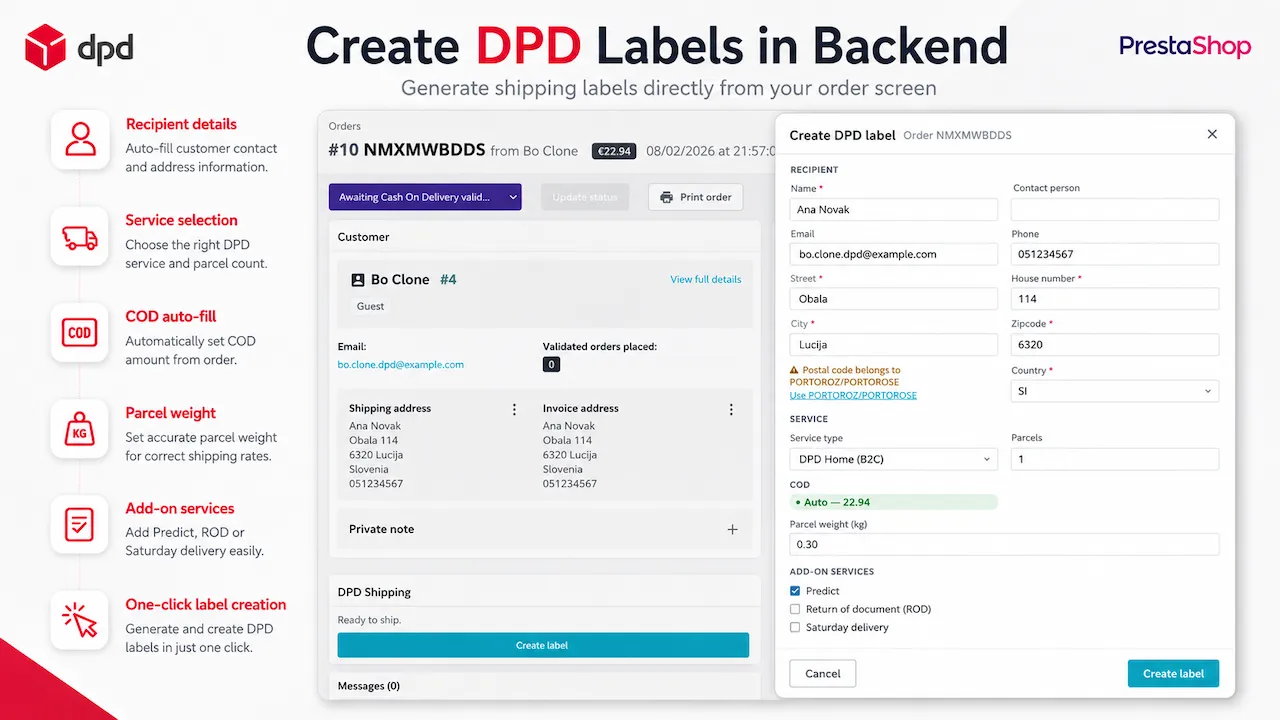1280x720 pixels.
Task: Toggle the Predict checkbox
Action: 795,591
